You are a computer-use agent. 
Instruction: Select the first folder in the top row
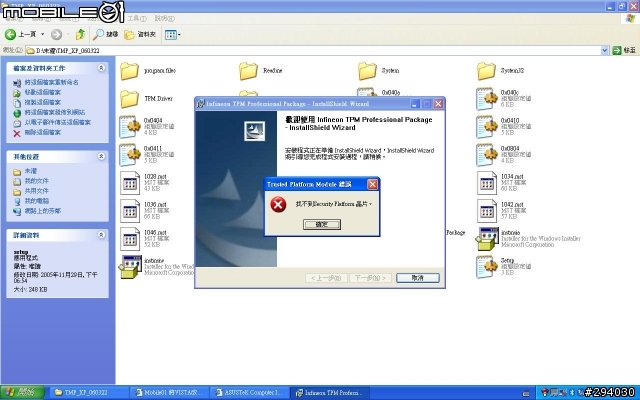coord(148,71)
